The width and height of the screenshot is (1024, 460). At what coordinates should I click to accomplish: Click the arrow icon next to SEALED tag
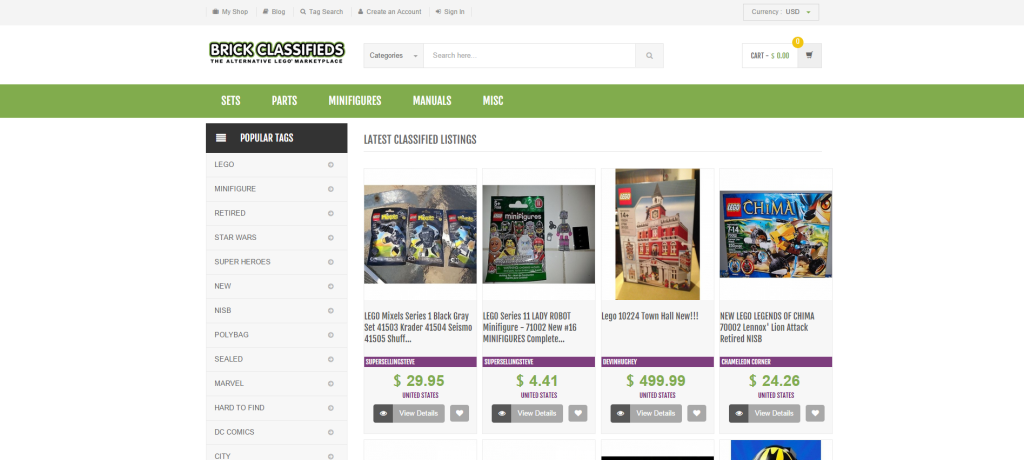coord(330,359)
